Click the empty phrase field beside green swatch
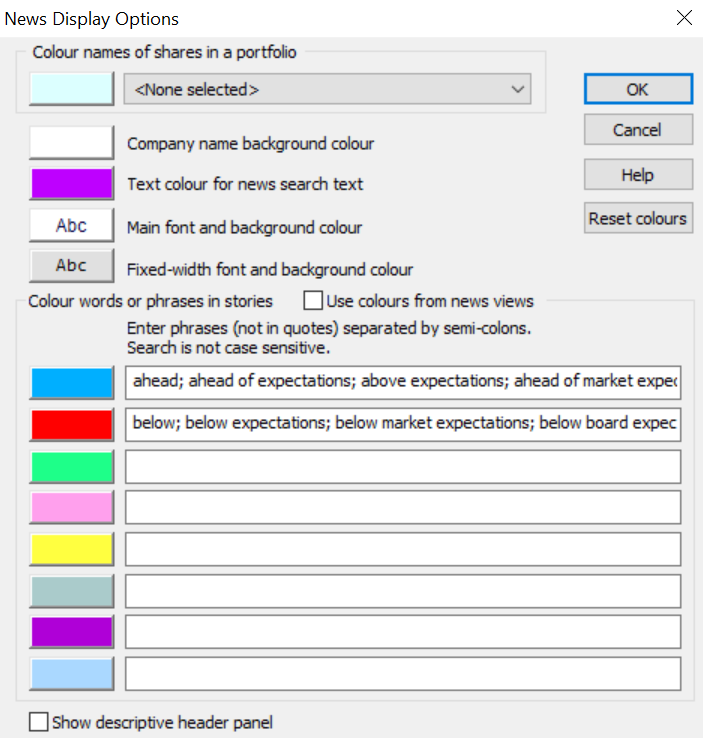 click(403, 466)
